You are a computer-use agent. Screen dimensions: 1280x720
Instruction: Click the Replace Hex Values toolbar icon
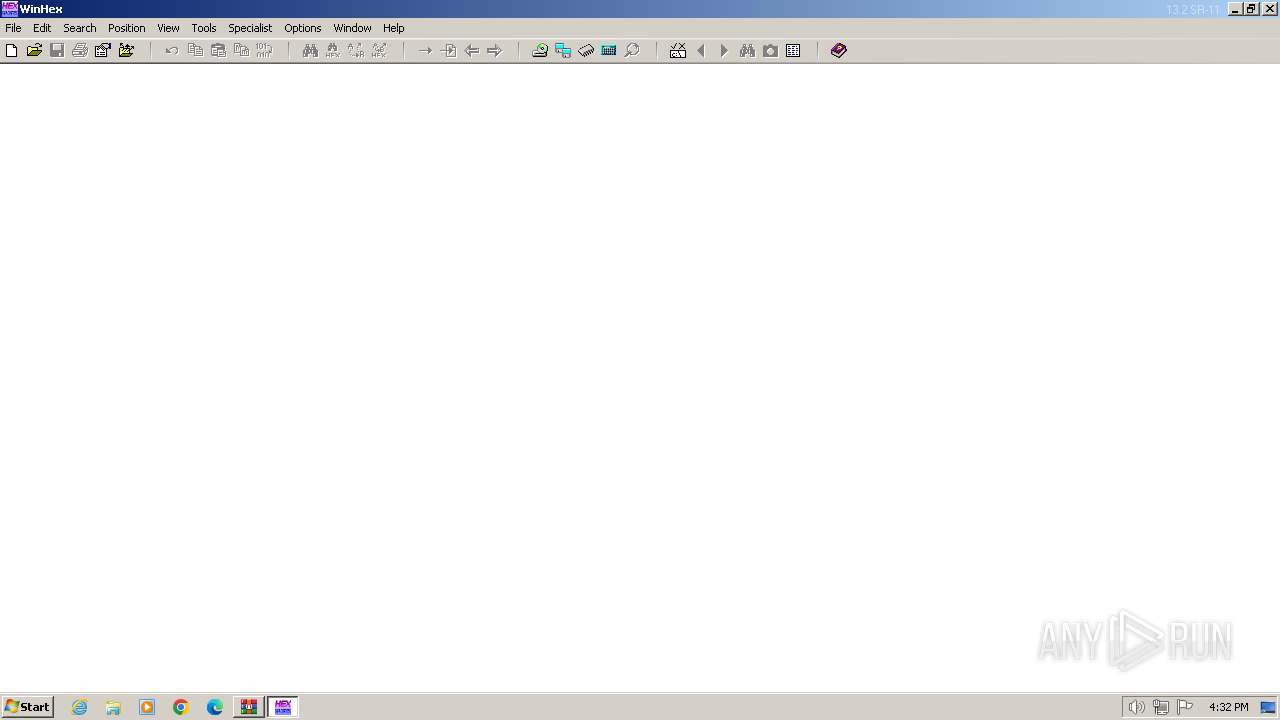(x=379, y=50)
